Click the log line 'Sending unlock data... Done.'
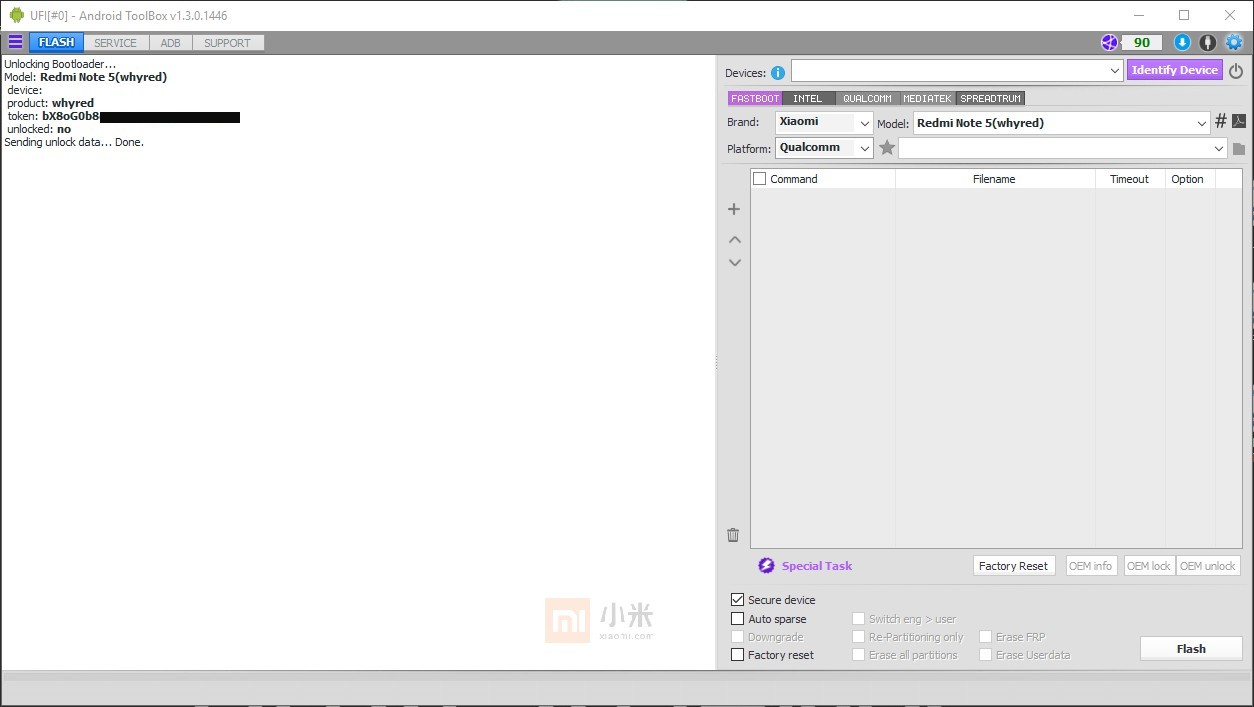1254x707 pixels. tap(74, 142)
